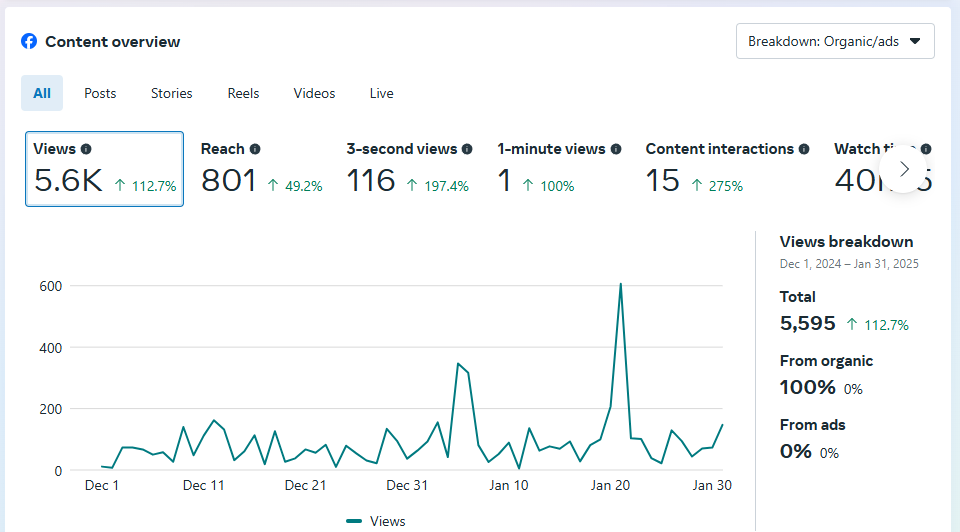Select the Videos tab
This screenshot has width=960, height=532.
(x=314, y=93)
